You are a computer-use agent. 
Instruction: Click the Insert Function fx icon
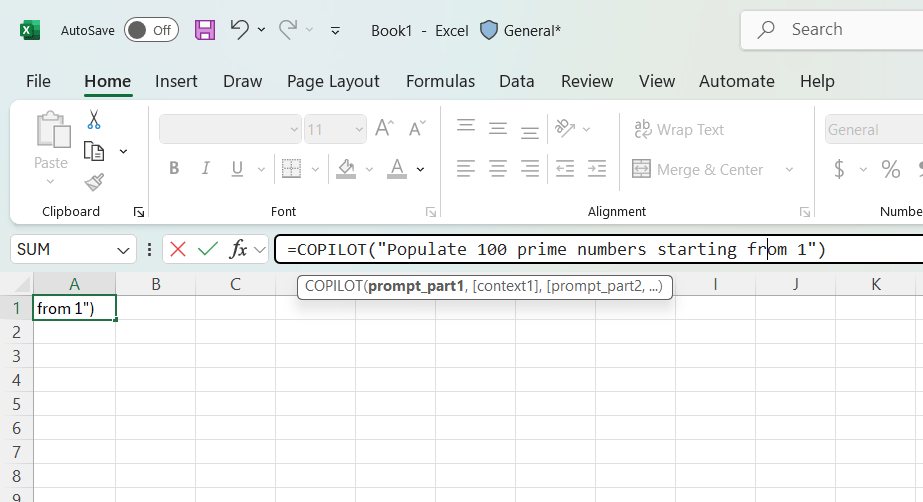pyautogui.click(x=239, y=249)
